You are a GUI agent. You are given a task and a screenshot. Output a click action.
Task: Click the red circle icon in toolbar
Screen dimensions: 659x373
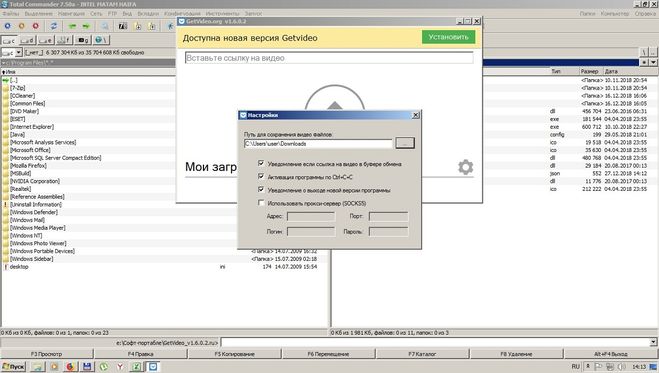[36, 26]
